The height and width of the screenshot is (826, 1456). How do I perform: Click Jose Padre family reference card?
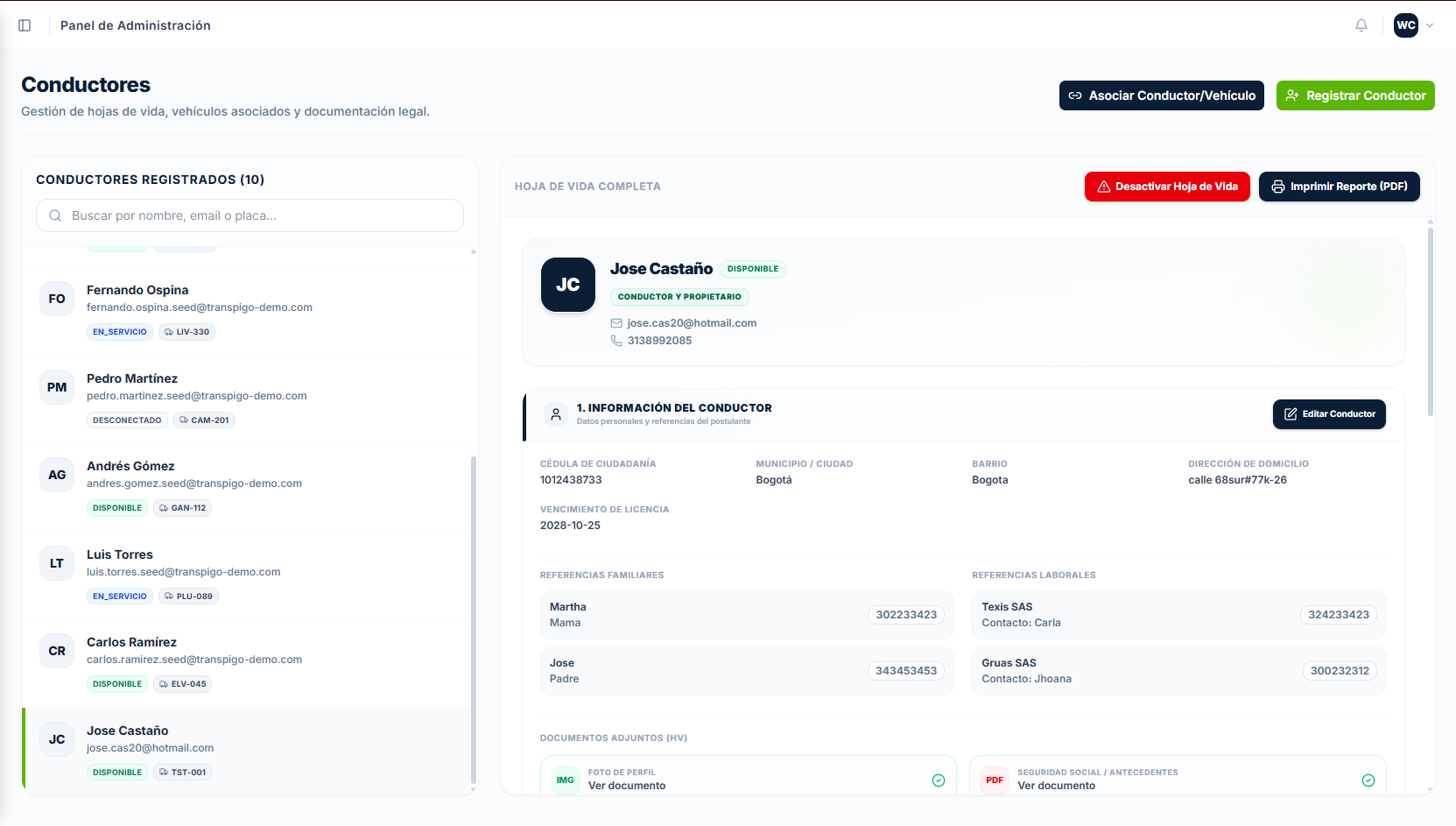point(747,671)
